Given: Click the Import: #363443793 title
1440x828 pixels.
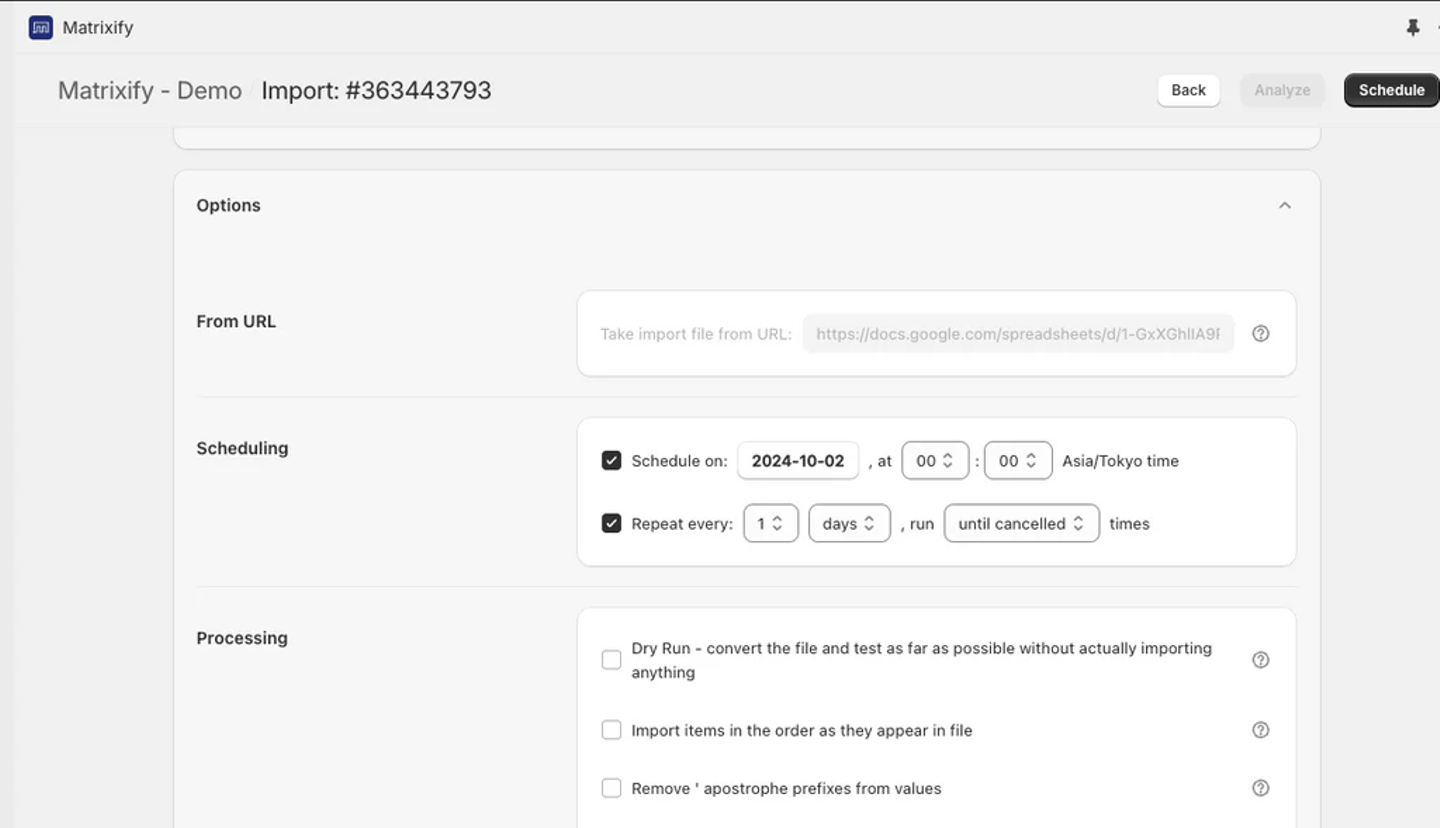Looking at the screenshot, I should coord(377,90).
